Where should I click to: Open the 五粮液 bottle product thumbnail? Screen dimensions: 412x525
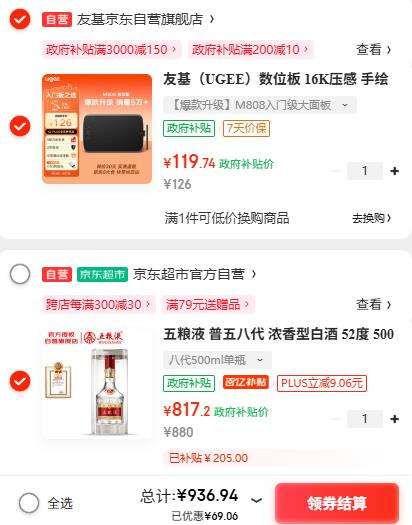(x=97, y=383)
